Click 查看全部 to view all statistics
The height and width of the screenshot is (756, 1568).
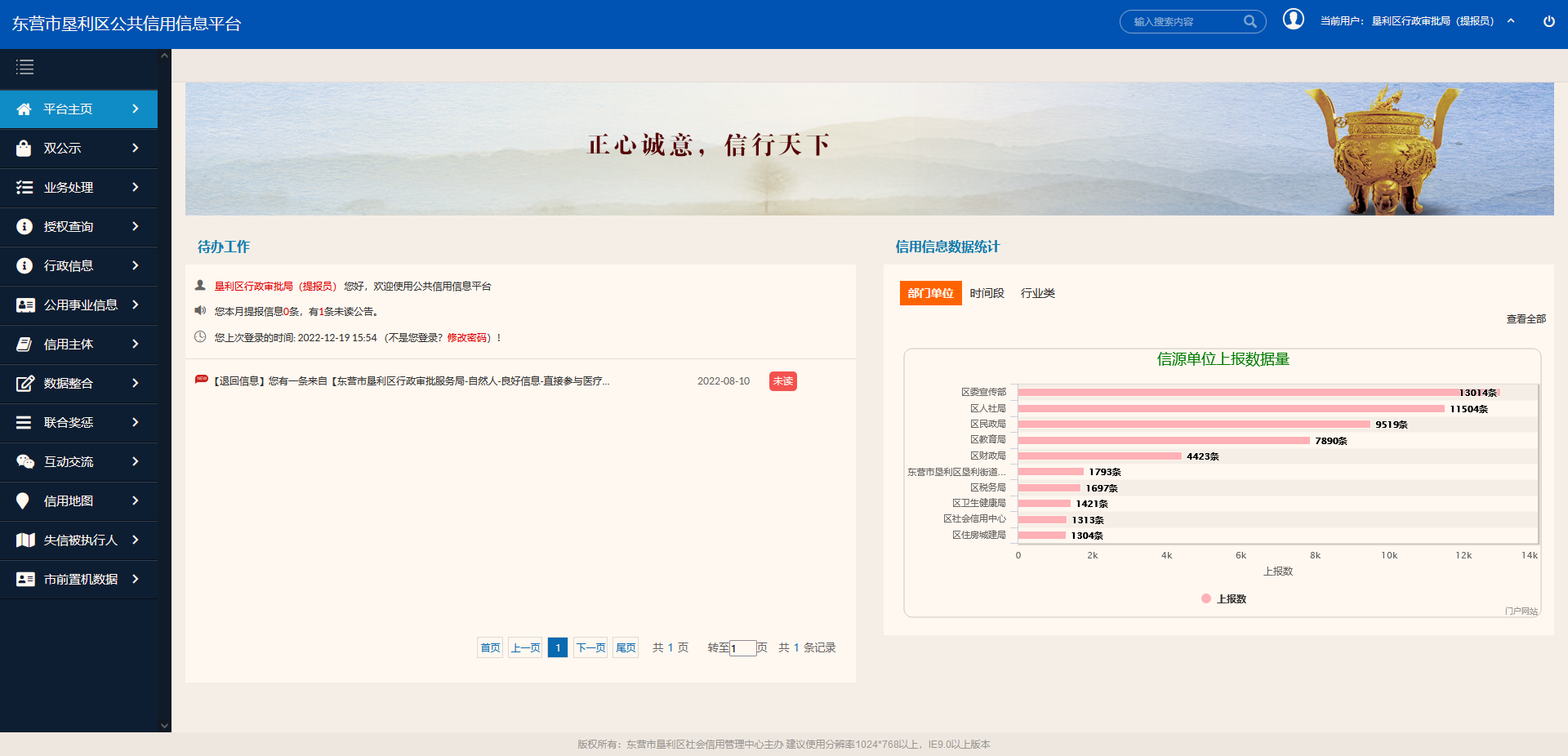(1526, 319)
